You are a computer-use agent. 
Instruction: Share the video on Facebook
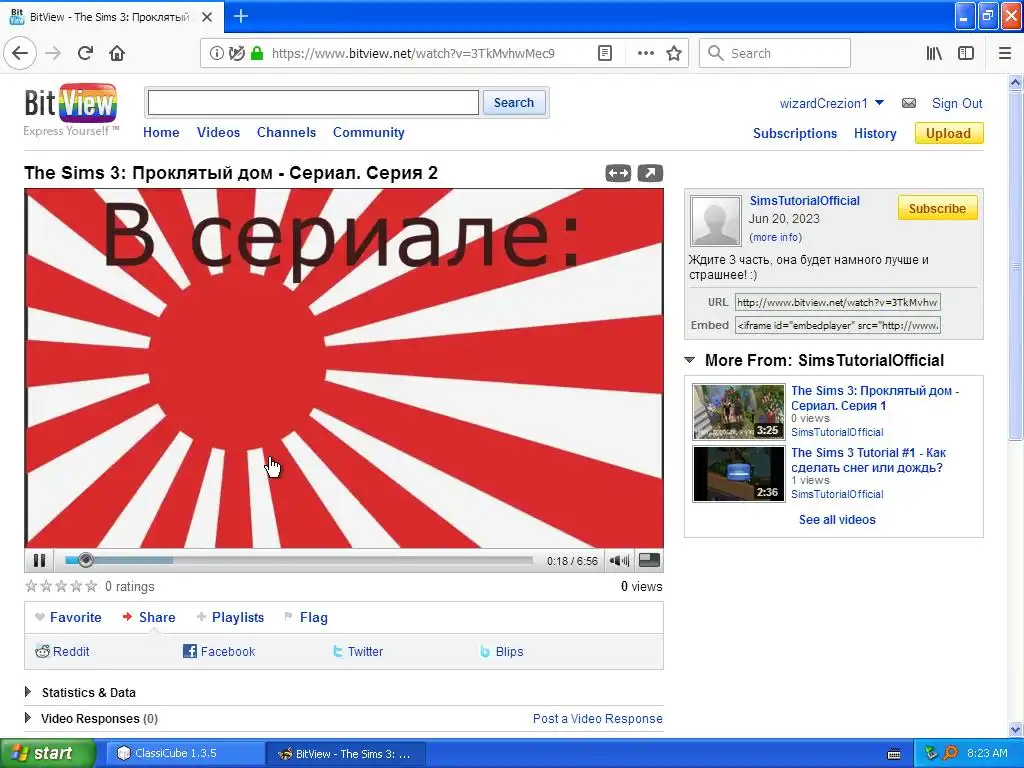coord(219,651)
